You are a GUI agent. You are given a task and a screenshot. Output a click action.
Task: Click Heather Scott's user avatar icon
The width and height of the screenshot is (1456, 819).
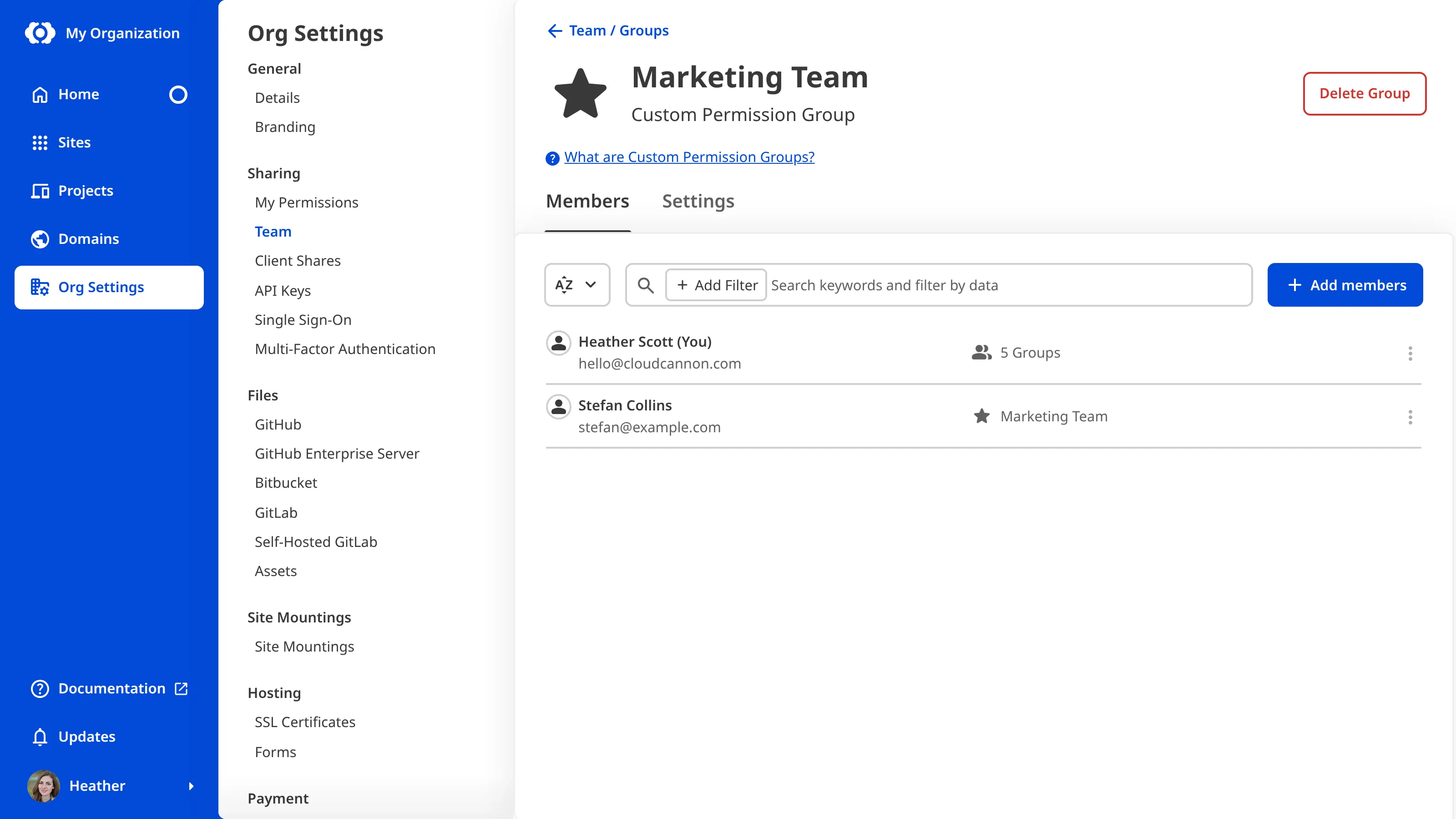coord(558,343)
